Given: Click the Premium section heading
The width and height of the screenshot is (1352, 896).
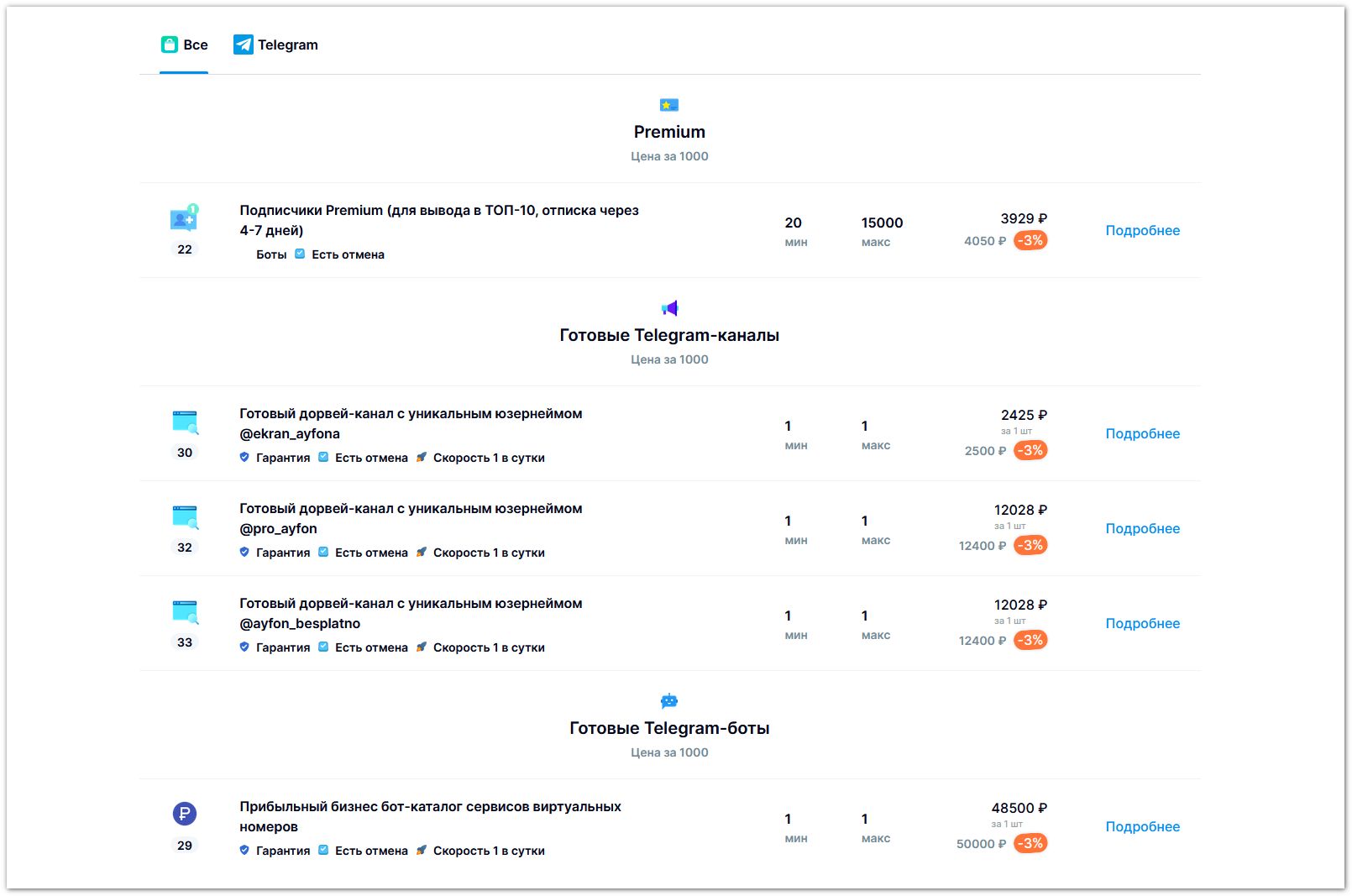Looking at the screenshot, I should tap(669, 133).
